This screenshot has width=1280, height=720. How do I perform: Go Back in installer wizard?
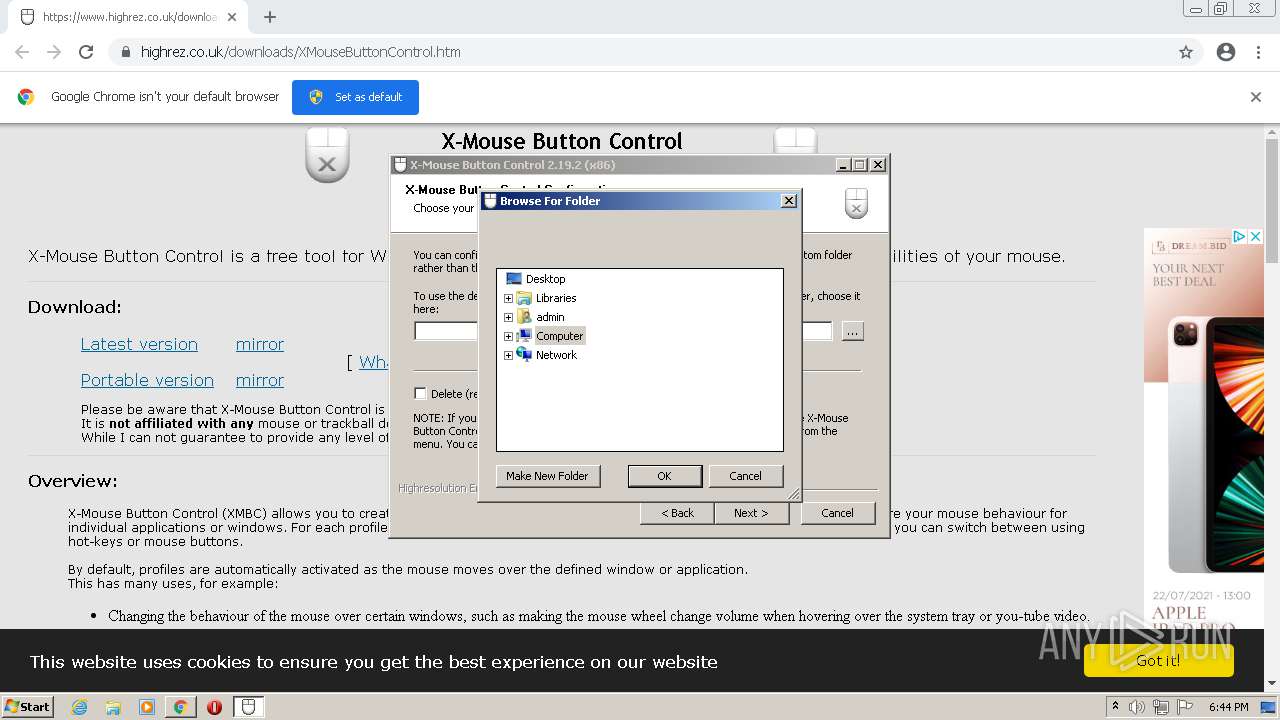(x=677, y=513)
